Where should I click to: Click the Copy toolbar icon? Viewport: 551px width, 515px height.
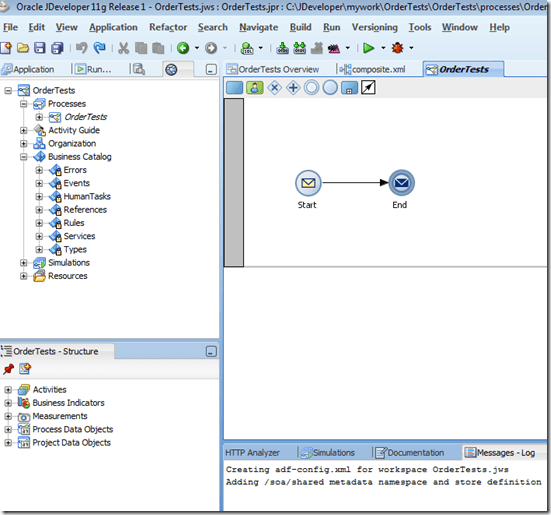click(x=141, y=48)
